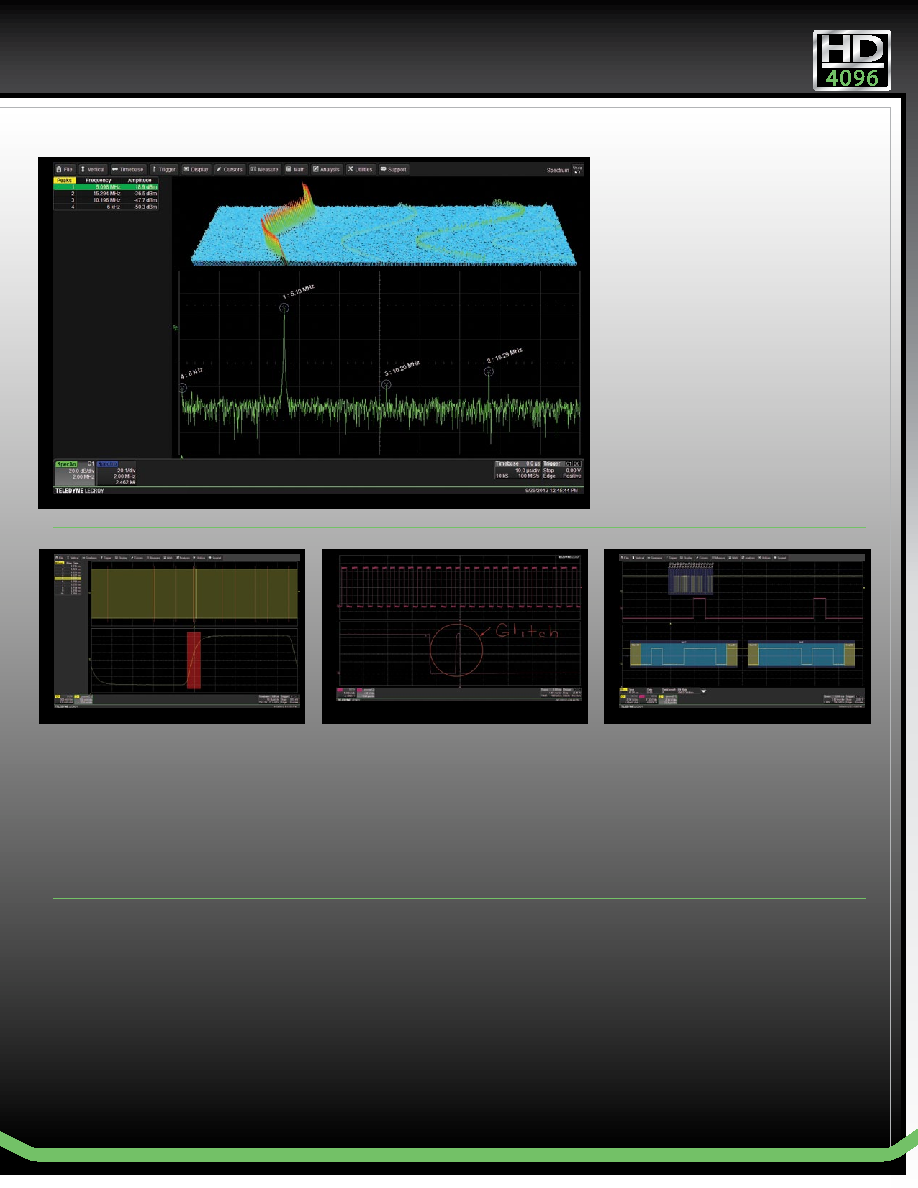Image resolution: width=918 pixels, height=1188 pixels.
Task: Click the Spectrum mode icon at top right
Action: [x=578, y=170]
